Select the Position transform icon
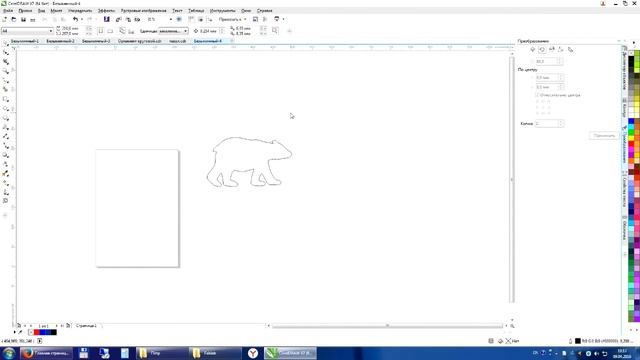 click(533, 49)
